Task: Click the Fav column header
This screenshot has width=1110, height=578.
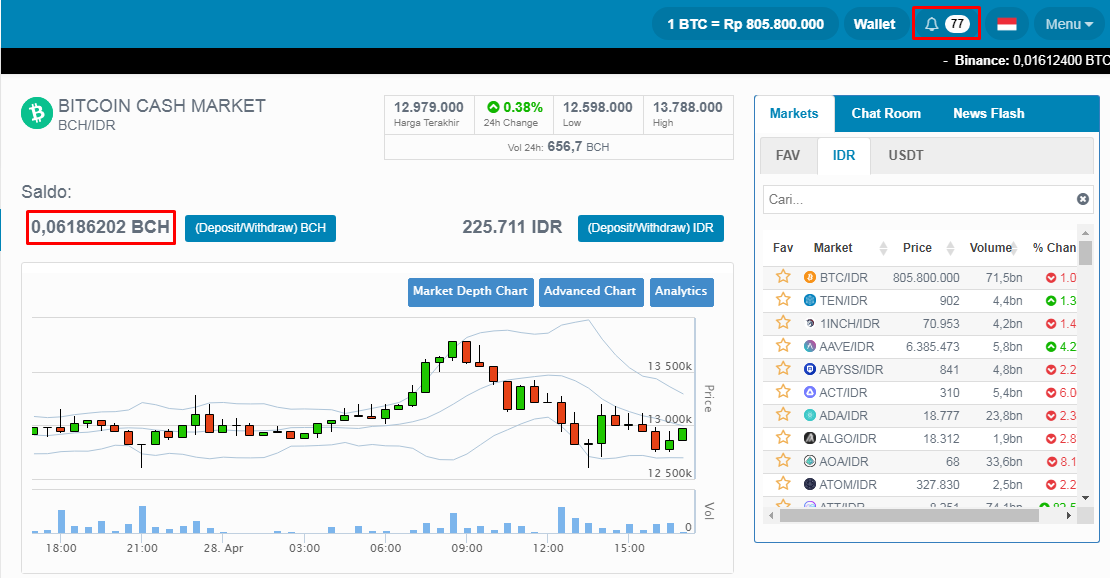Action: tap(782, 248)
